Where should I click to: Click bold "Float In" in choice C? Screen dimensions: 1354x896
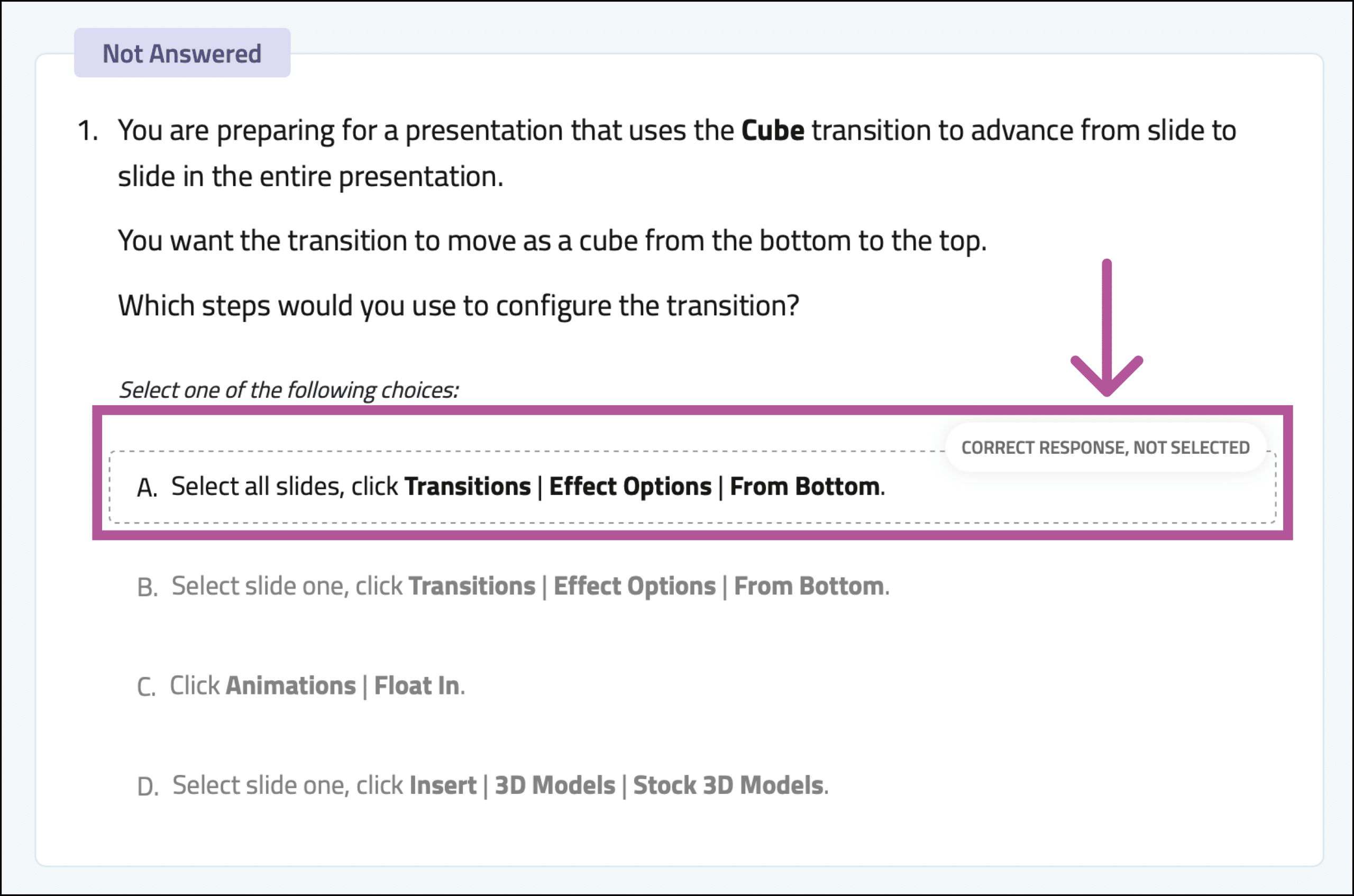click(416, 685)
